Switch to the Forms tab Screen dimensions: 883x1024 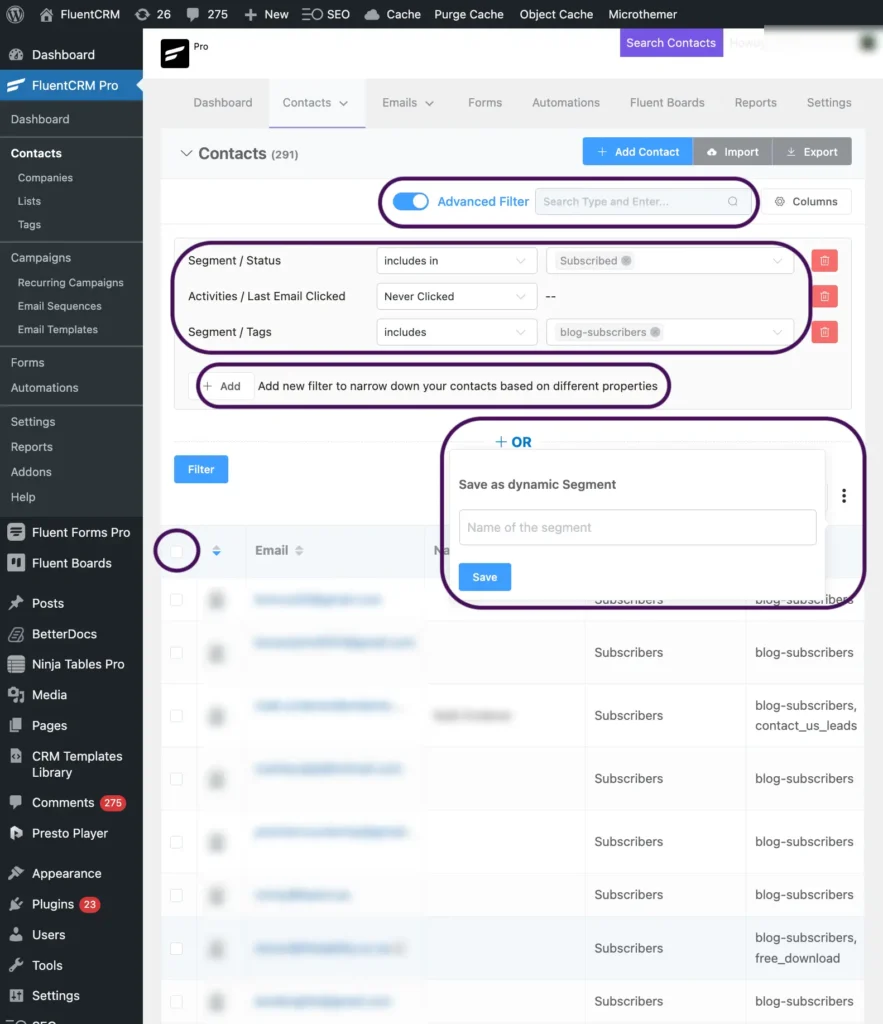pyautogui.click(x=485, y=103)
